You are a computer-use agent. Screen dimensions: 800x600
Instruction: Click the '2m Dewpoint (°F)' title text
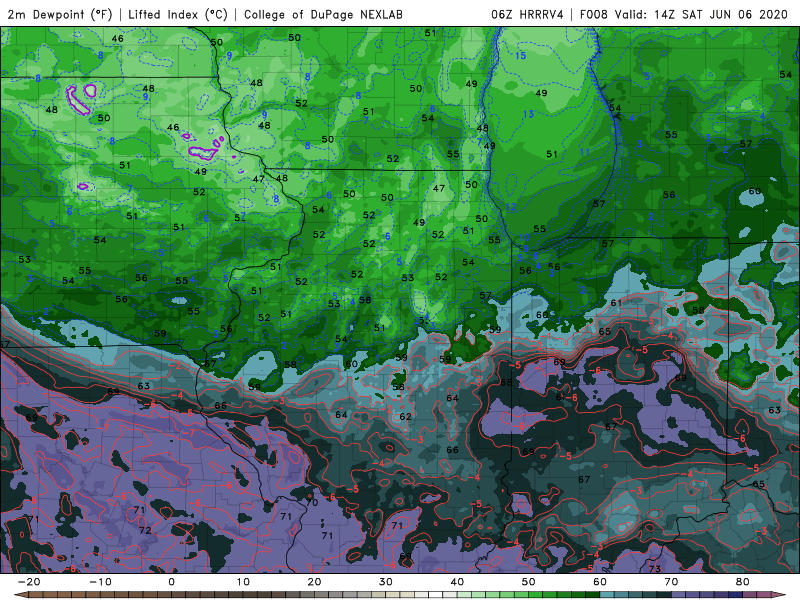click(60, 14)
